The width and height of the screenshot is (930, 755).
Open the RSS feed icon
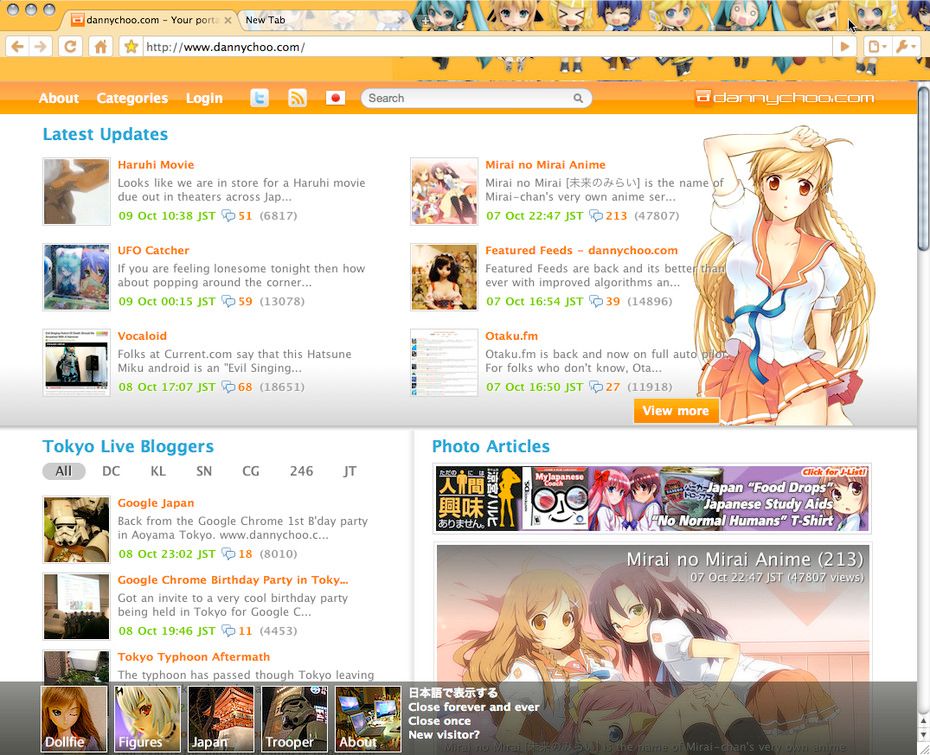[x=297, y=98]
